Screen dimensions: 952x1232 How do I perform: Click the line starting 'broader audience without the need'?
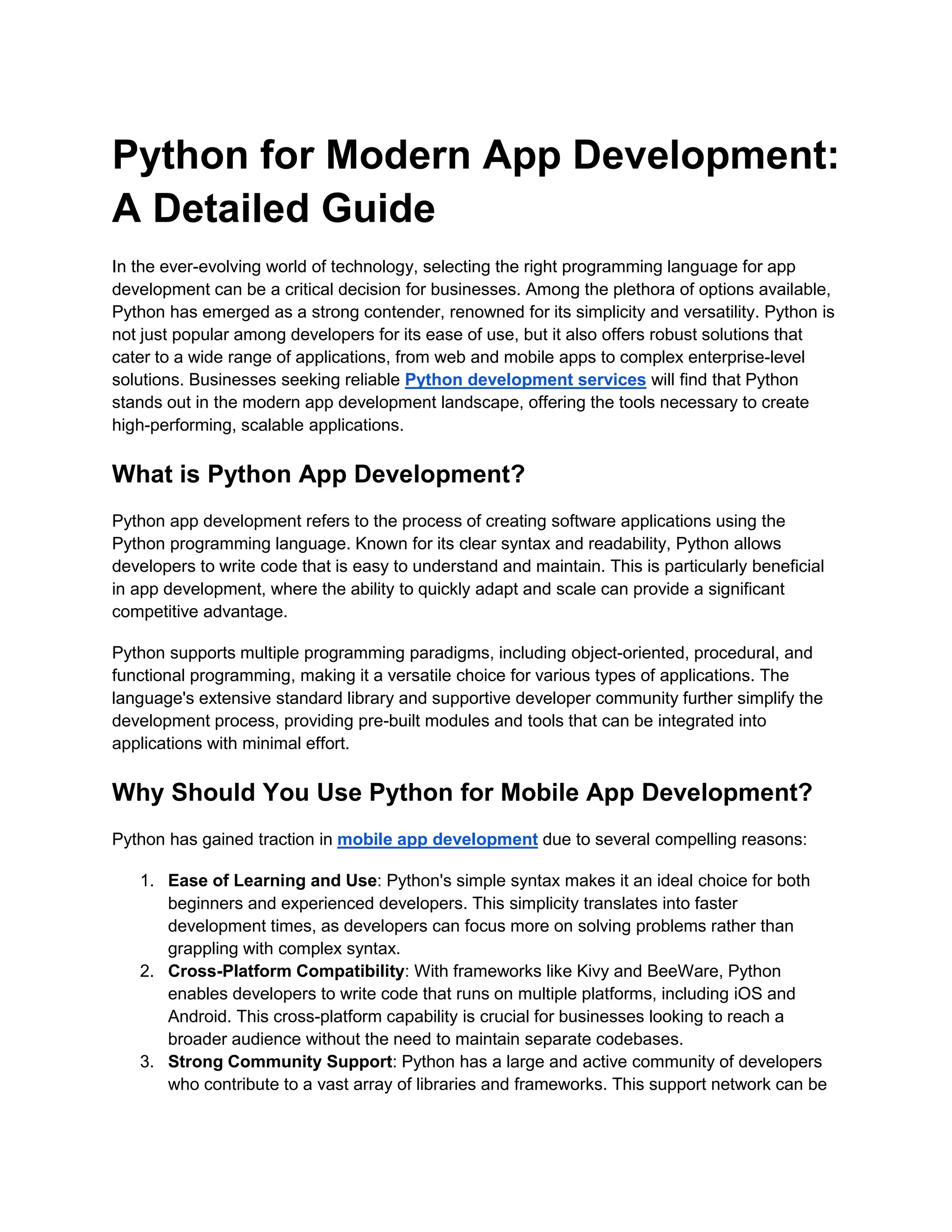coord(426,1039)
